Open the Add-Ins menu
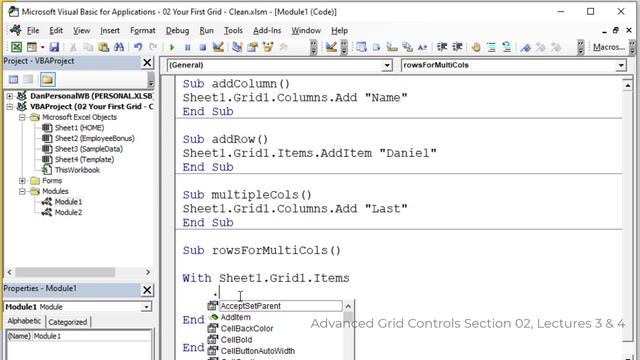The height and width of the screenshot is (360, 640). 267,31
